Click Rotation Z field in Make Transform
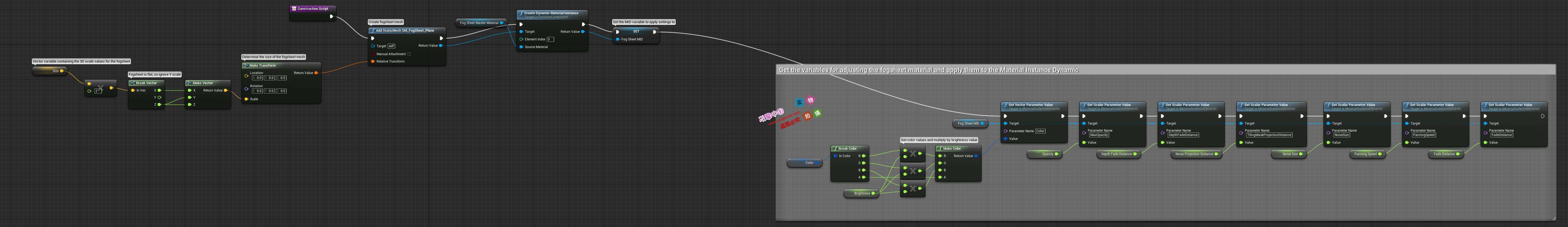1568x227 pixels. point(281,91)
